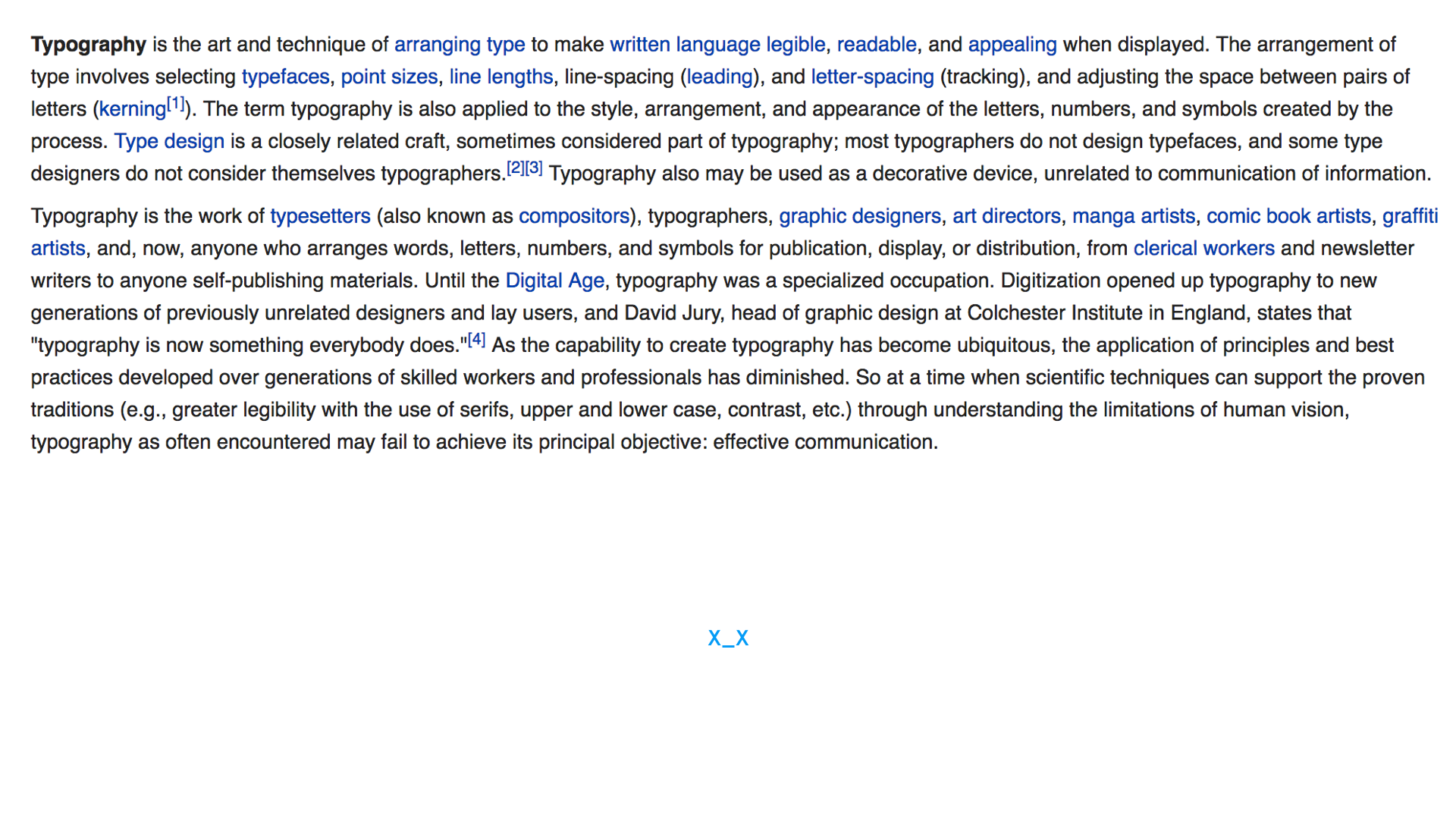Click the 'typesetters' link
This screenshot has width=1456, height=819.
tap(320, 216)
